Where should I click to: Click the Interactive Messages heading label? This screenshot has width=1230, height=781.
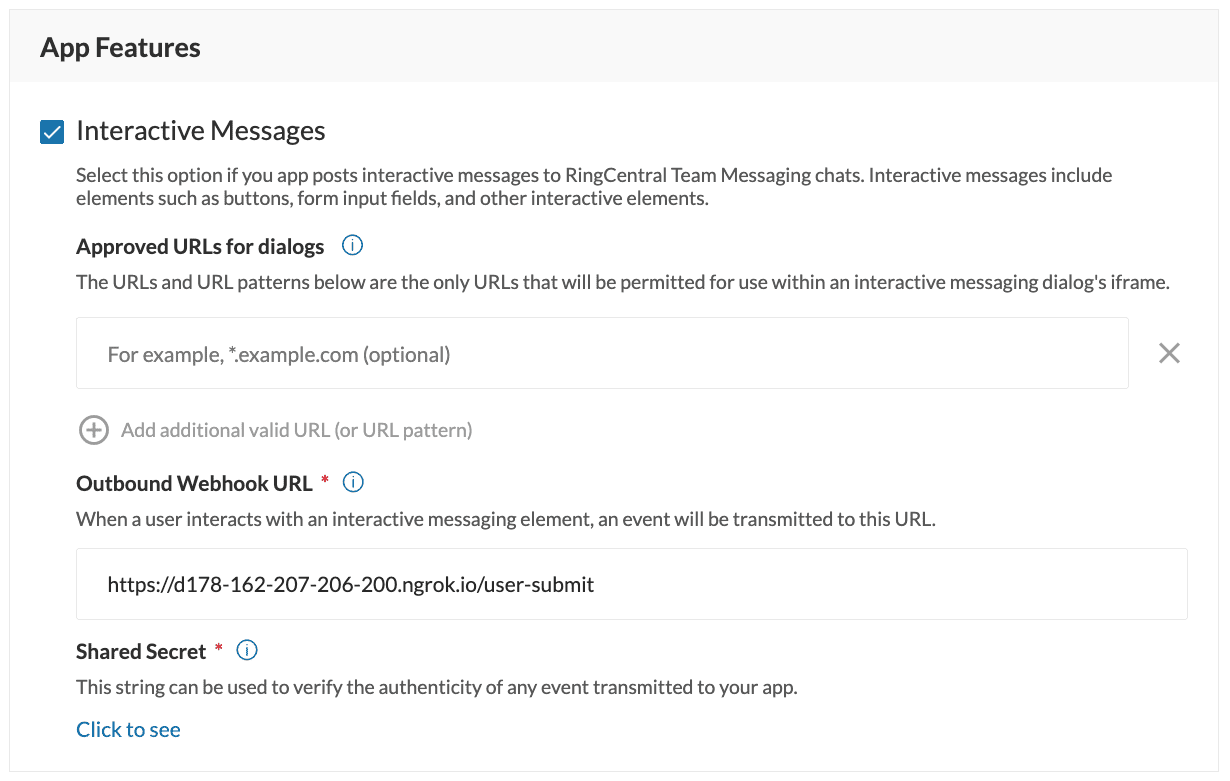coord(200,131)
